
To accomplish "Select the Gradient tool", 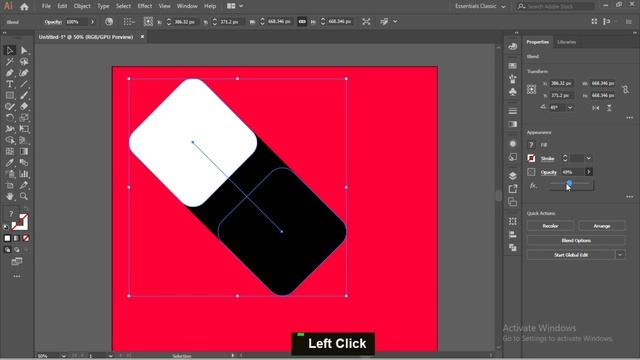I will coord(24,151).
